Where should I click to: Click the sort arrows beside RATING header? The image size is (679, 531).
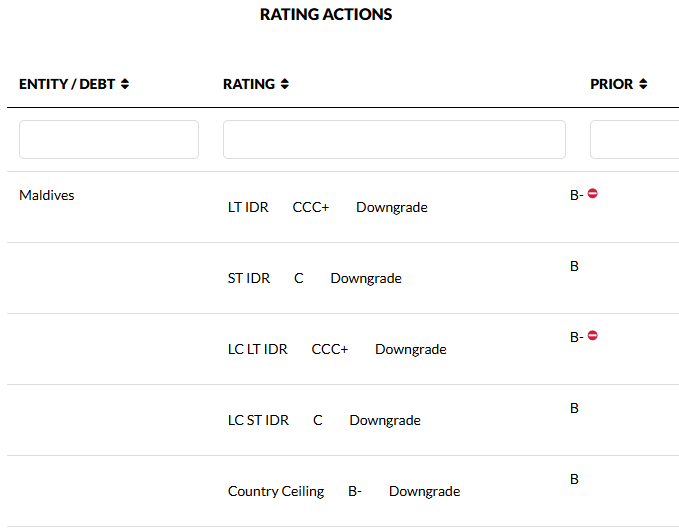pyautogui.click(x=285, y=85)
